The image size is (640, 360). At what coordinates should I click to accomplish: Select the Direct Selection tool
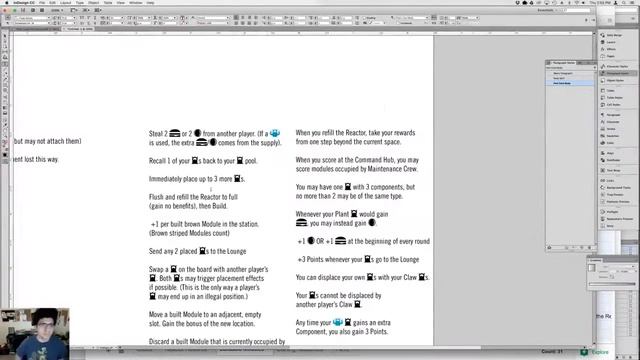(x=5, y=42)
